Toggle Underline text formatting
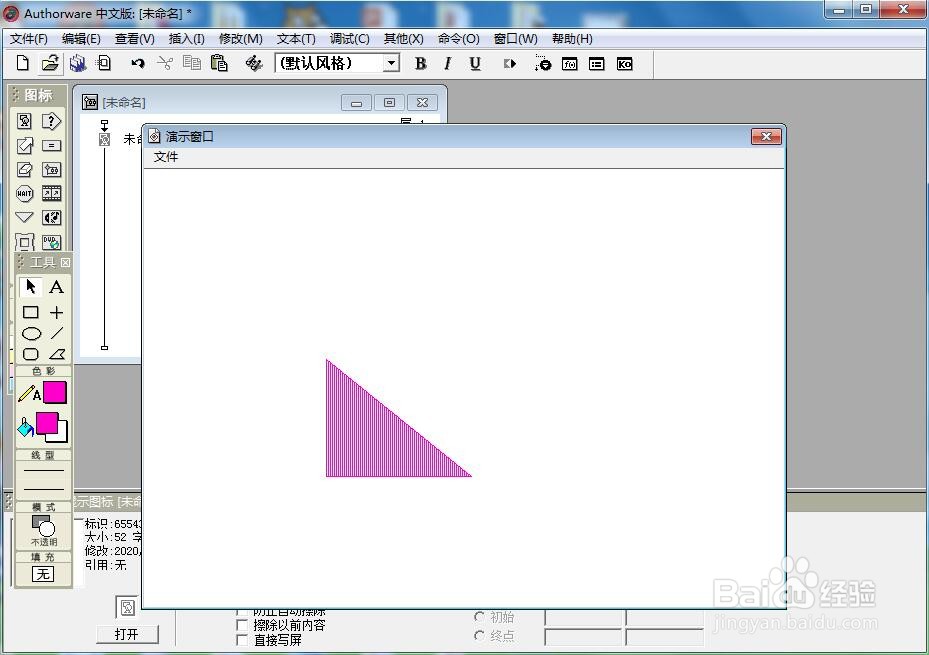 [x=475, y=63]
